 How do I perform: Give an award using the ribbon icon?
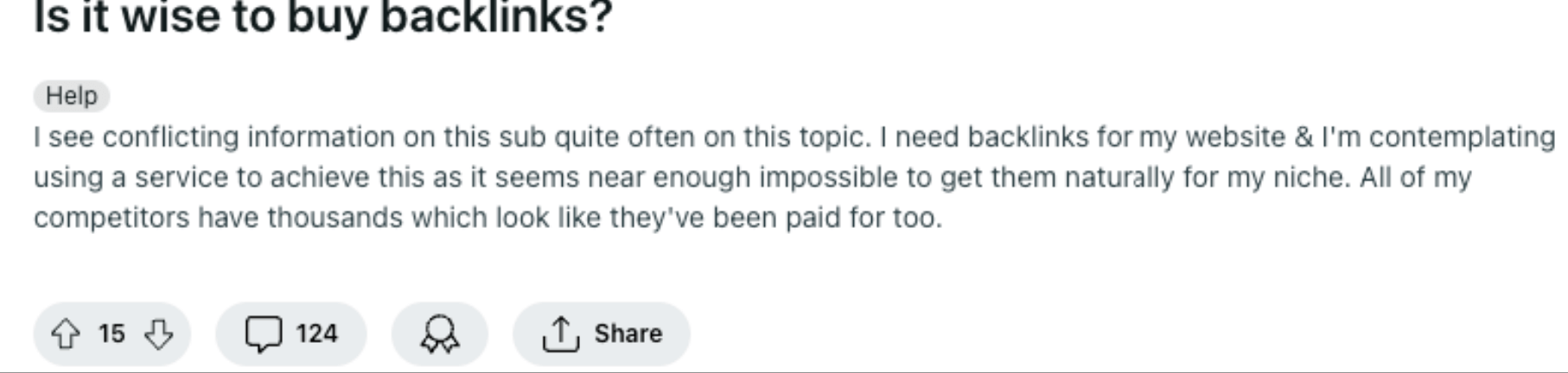click(x=440, y=334)
